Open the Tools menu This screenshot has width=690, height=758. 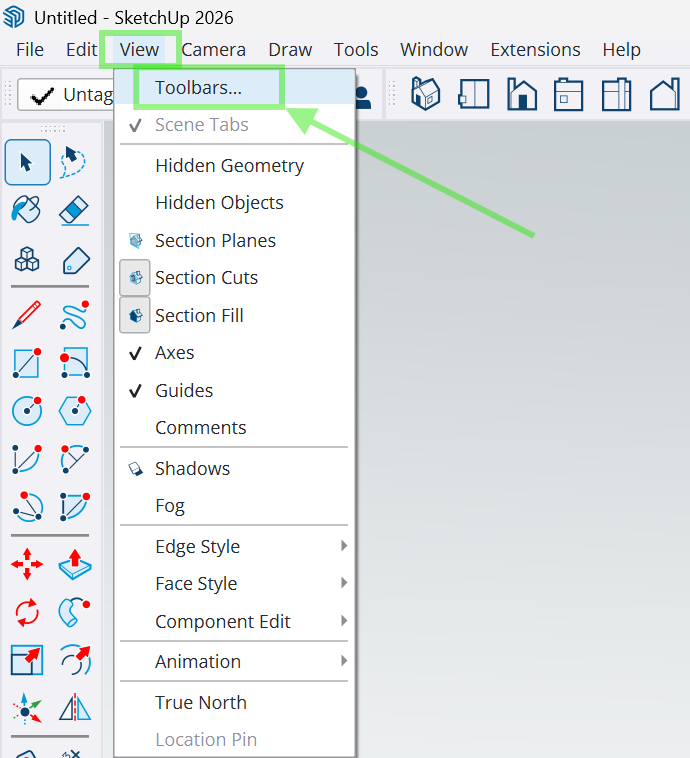[x=356, y=50]
